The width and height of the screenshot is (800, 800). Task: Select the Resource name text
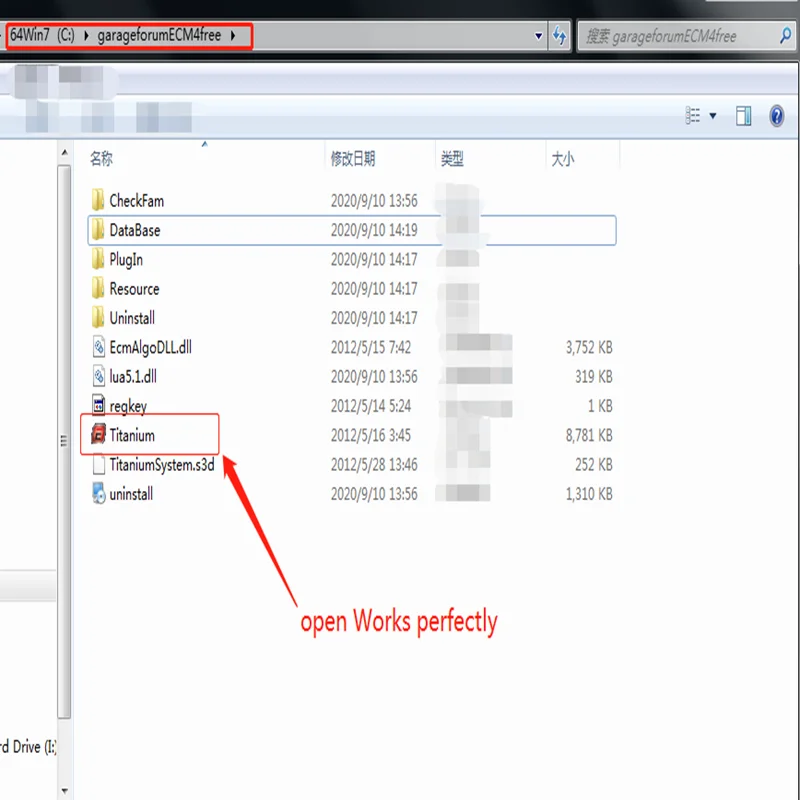134,289
